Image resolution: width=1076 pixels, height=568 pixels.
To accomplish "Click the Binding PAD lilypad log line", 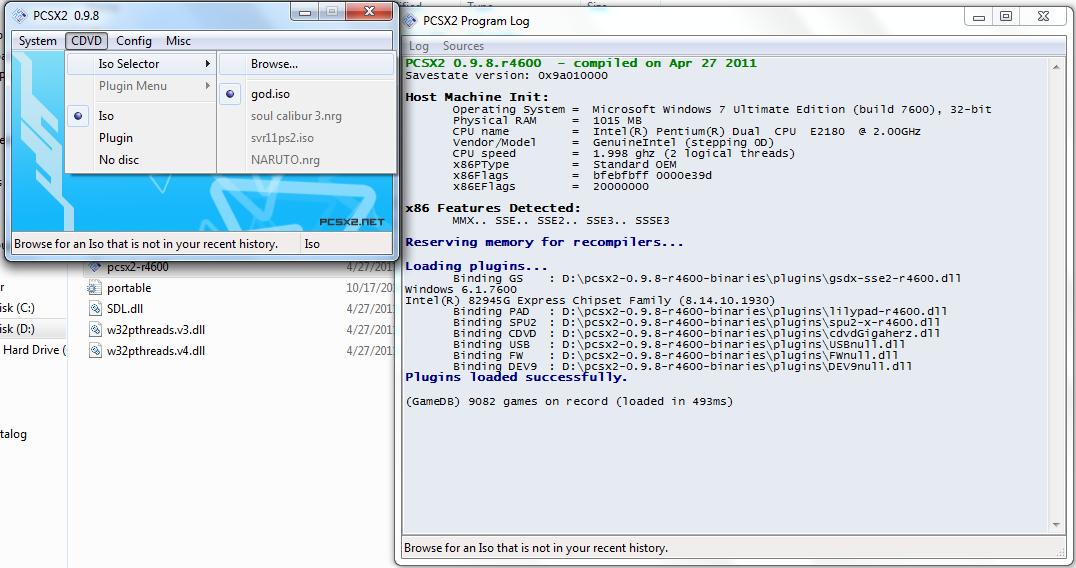I will 700,311.
